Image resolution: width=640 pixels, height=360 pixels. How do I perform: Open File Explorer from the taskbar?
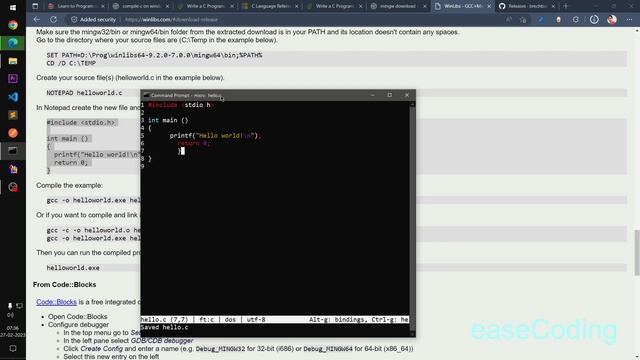(x=13, y=61)
